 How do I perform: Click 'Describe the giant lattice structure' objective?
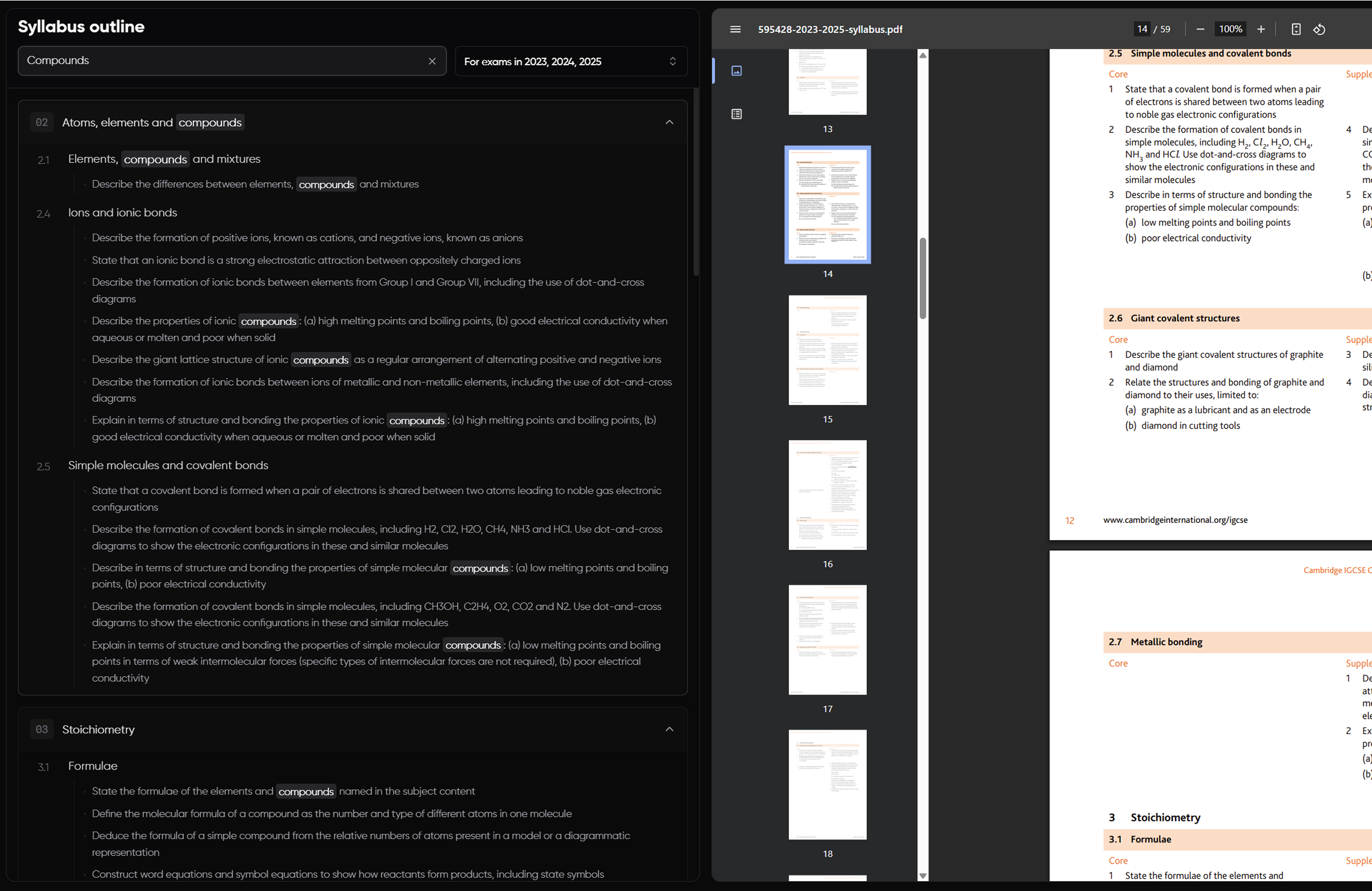click(377, 360)
